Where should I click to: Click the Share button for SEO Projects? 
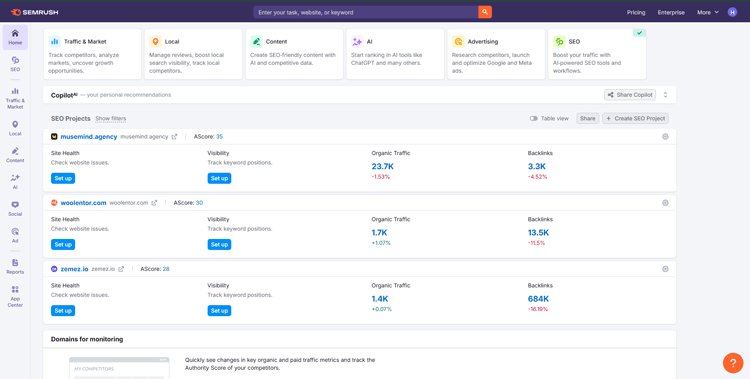[x=588, y=118]
